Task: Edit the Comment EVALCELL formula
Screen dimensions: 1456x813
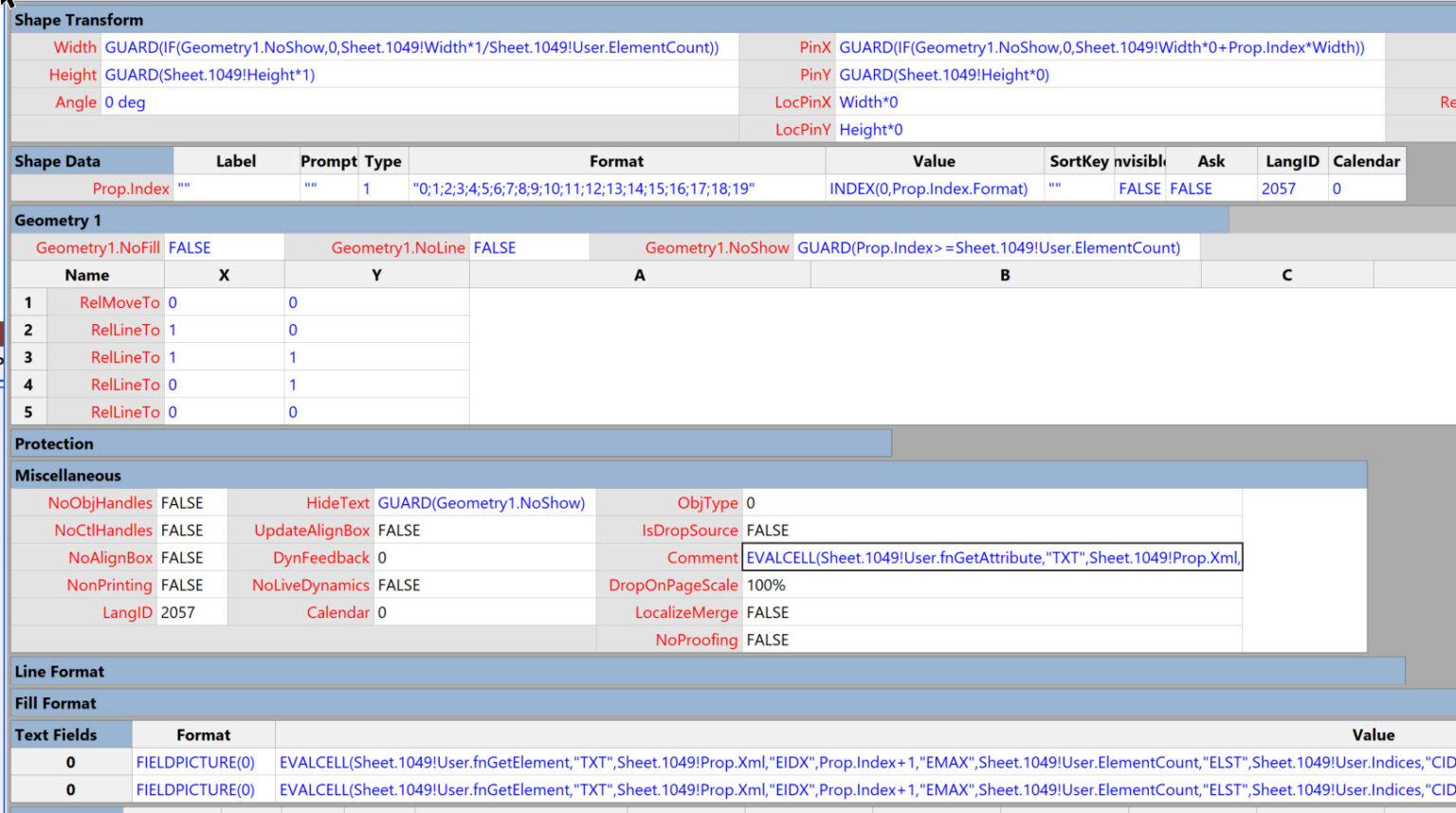Action: (991, 557)
